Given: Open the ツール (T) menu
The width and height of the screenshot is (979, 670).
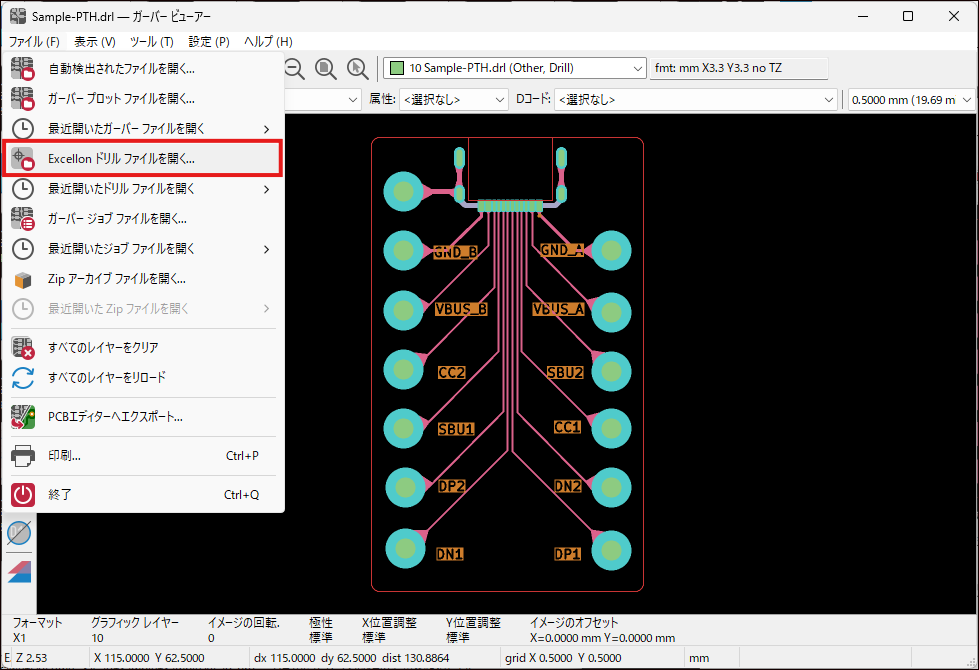Looking at the screenshot, I should click(x=151, y=42).
